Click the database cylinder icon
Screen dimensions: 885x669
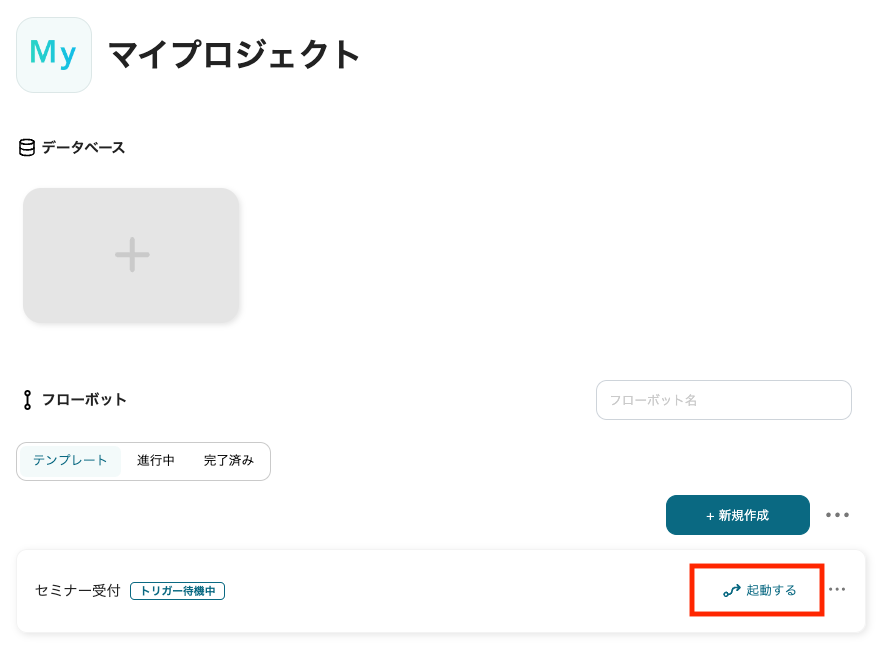click(27, 147)
